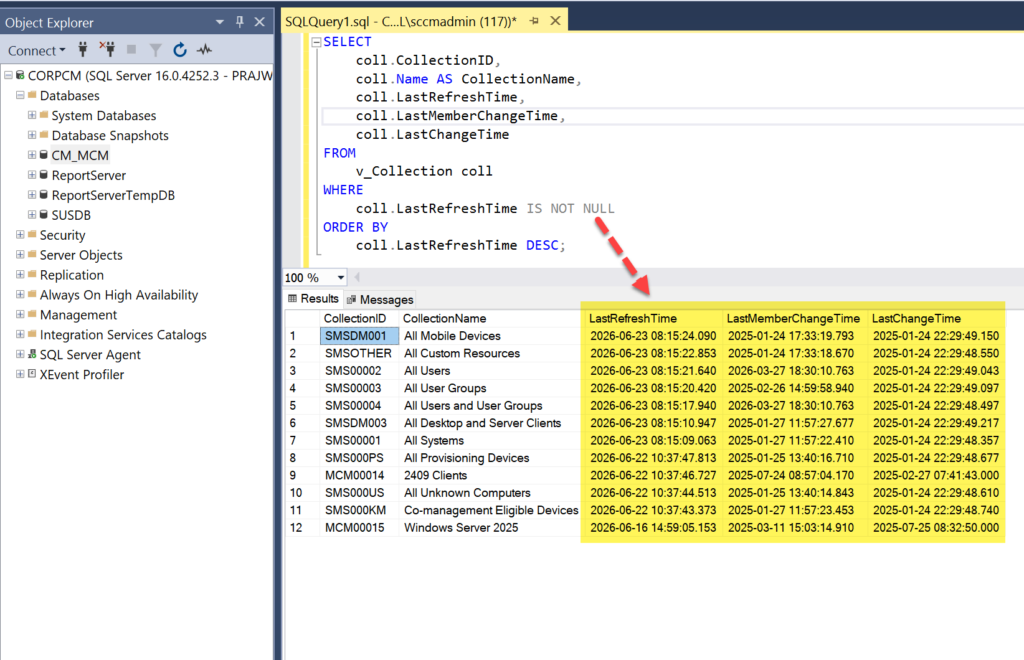The width and height of the screenshot is (1024, 660).
Task: Select the XEvent Profiler tree item
Action: pyautogui.click(x=82, y=375)
